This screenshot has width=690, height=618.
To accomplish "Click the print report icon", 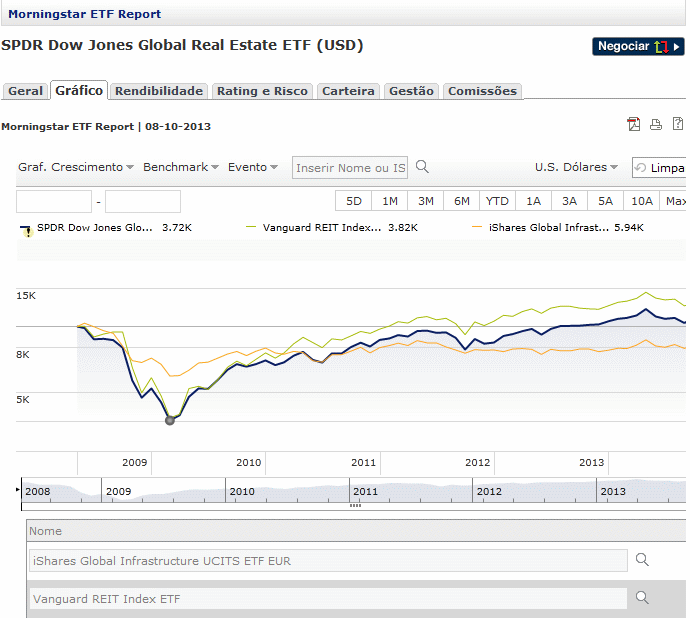I will 656,125.
